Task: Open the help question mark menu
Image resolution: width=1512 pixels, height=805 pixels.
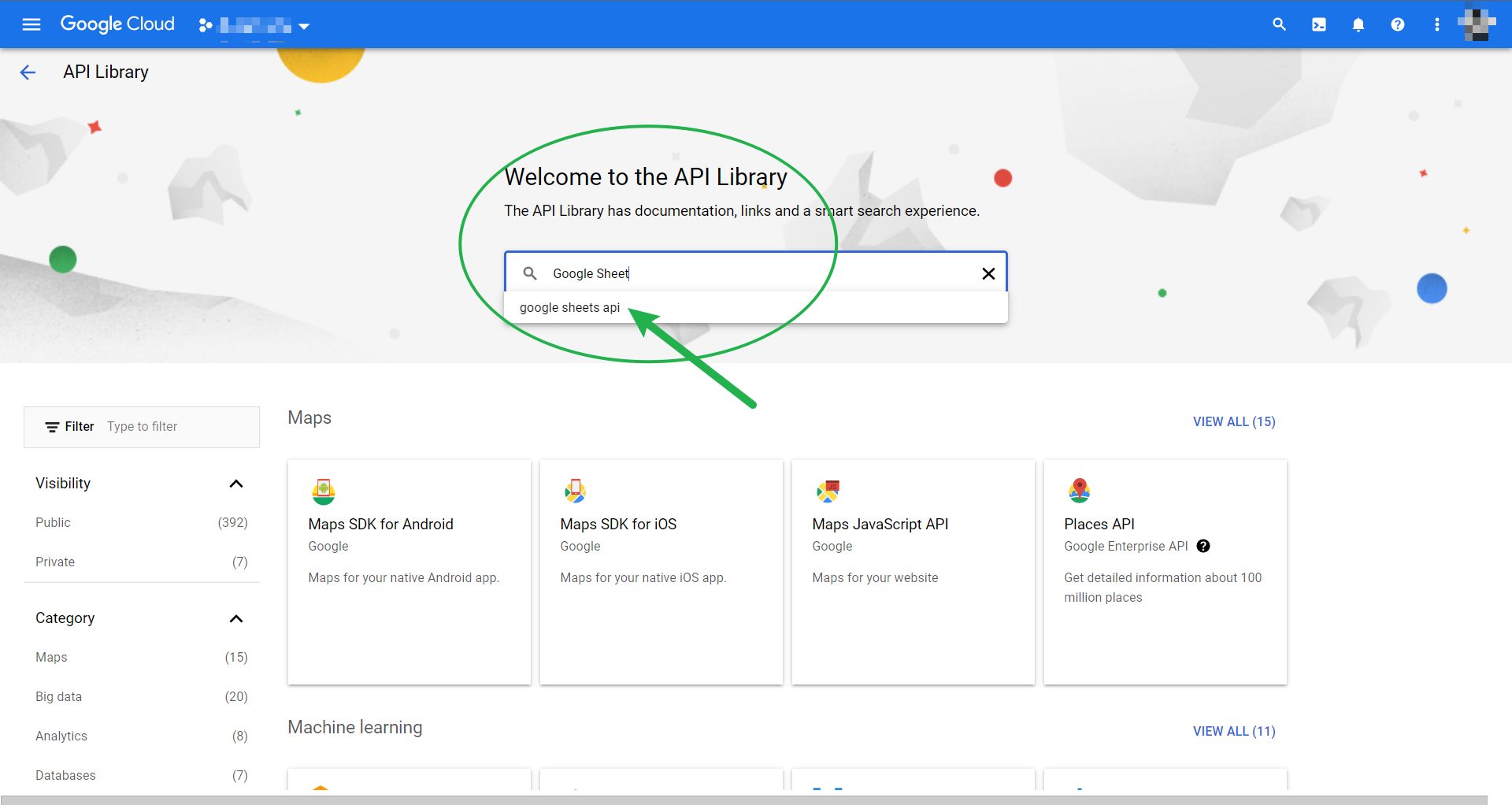Action: [1397, 24]
